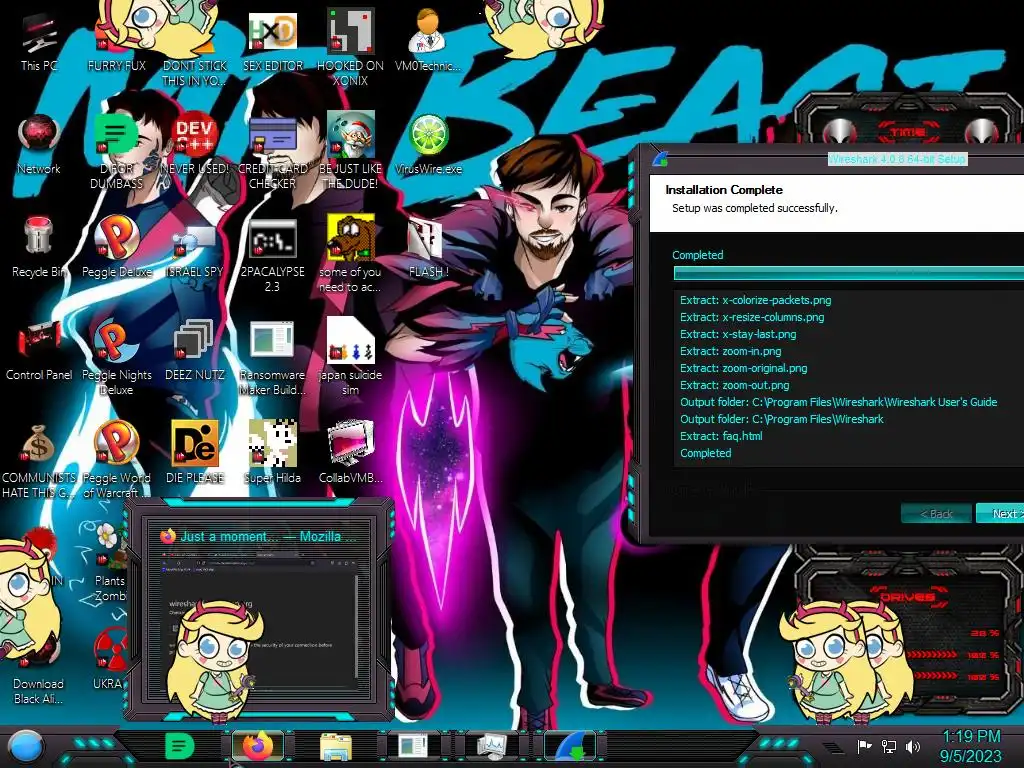
Task: Open FURRY FUX desktop shortcut
Action: [x=116, y=40]
